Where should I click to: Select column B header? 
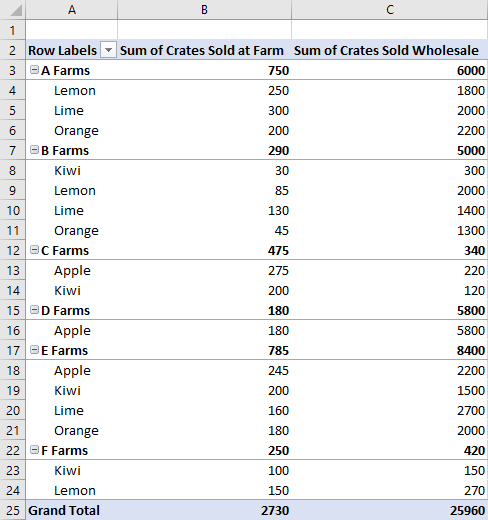(x=204, y=10)
